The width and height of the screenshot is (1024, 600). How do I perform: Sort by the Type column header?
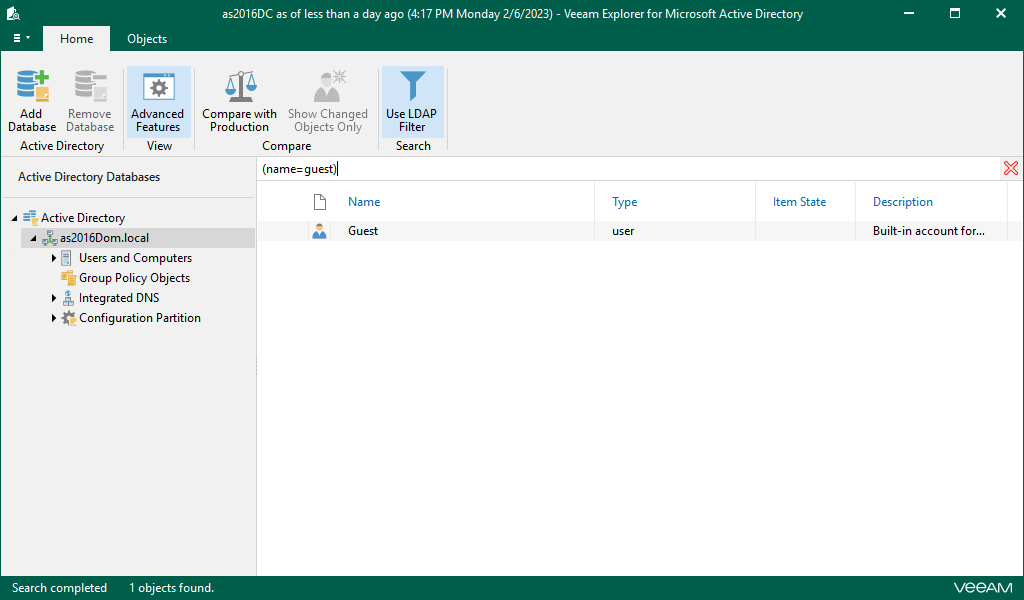624,202
